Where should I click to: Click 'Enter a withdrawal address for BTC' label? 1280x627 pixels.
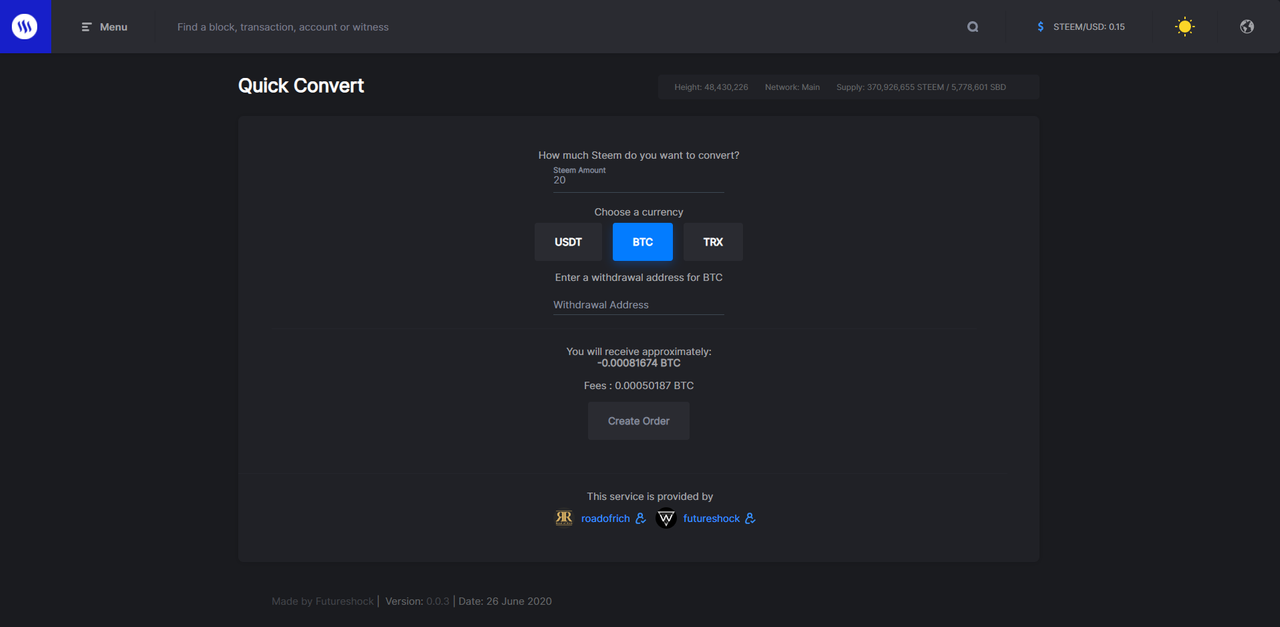tap(639, 277)
